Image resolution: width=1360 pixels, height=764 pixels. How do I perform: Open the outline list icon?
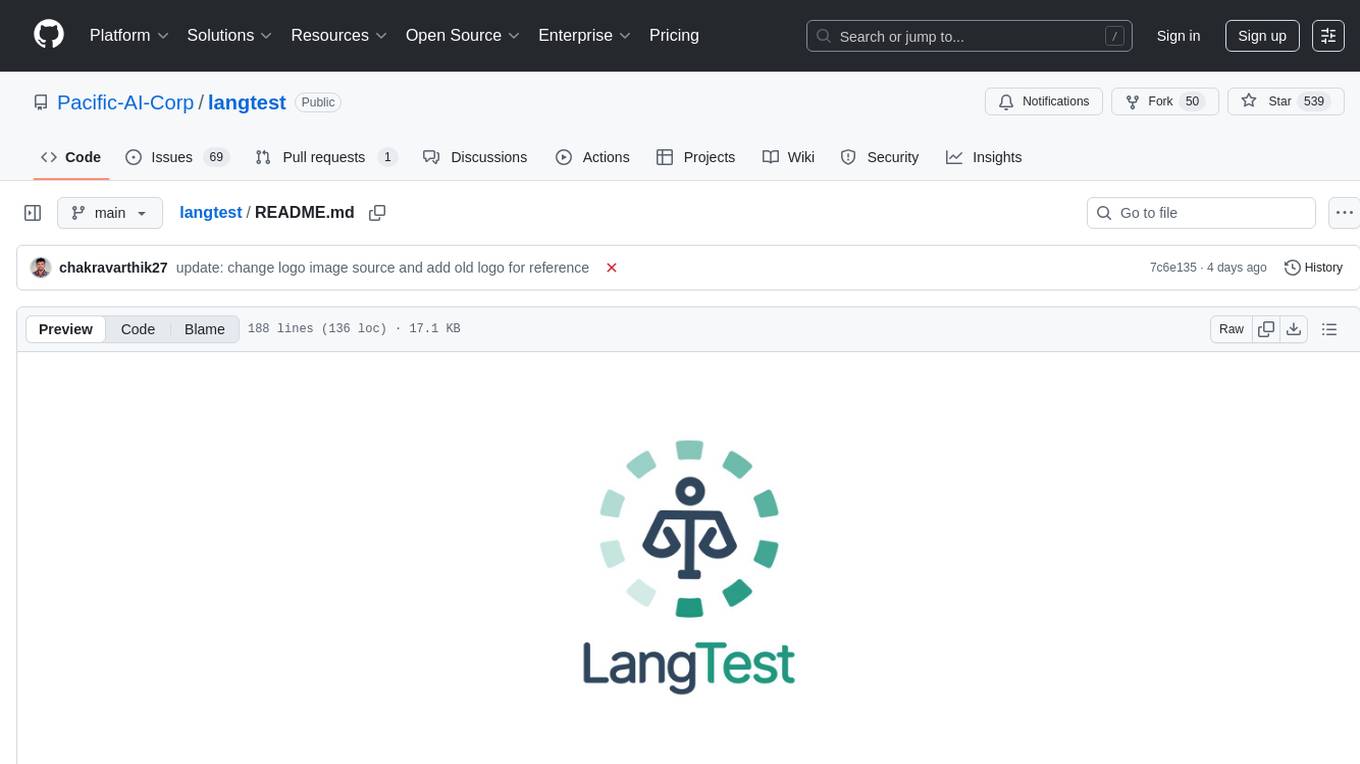[x=1329, y=329]
